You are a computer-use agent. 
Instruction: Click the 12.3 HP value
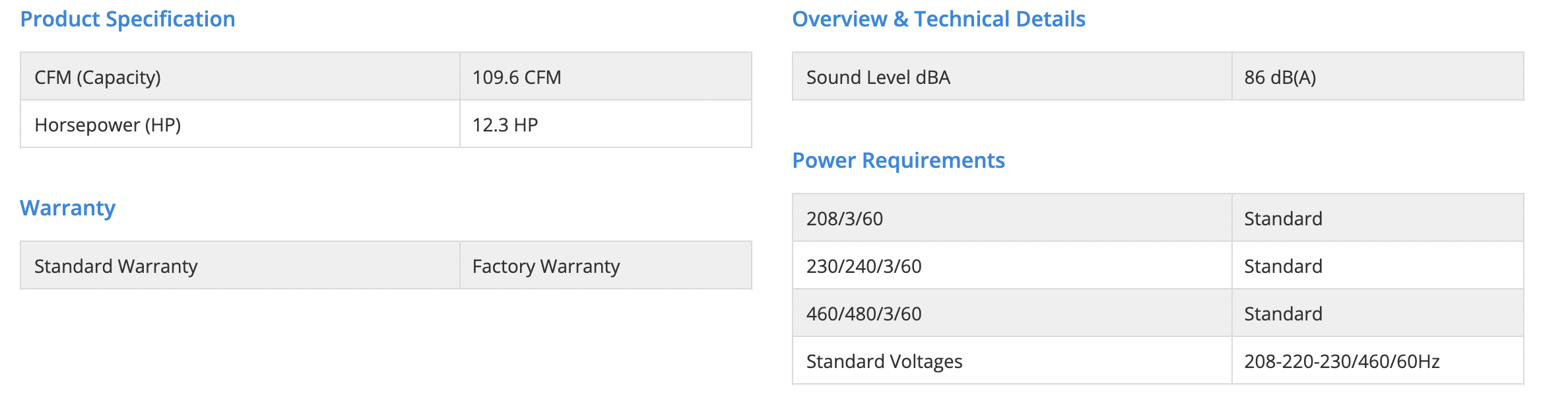[505, 125]
